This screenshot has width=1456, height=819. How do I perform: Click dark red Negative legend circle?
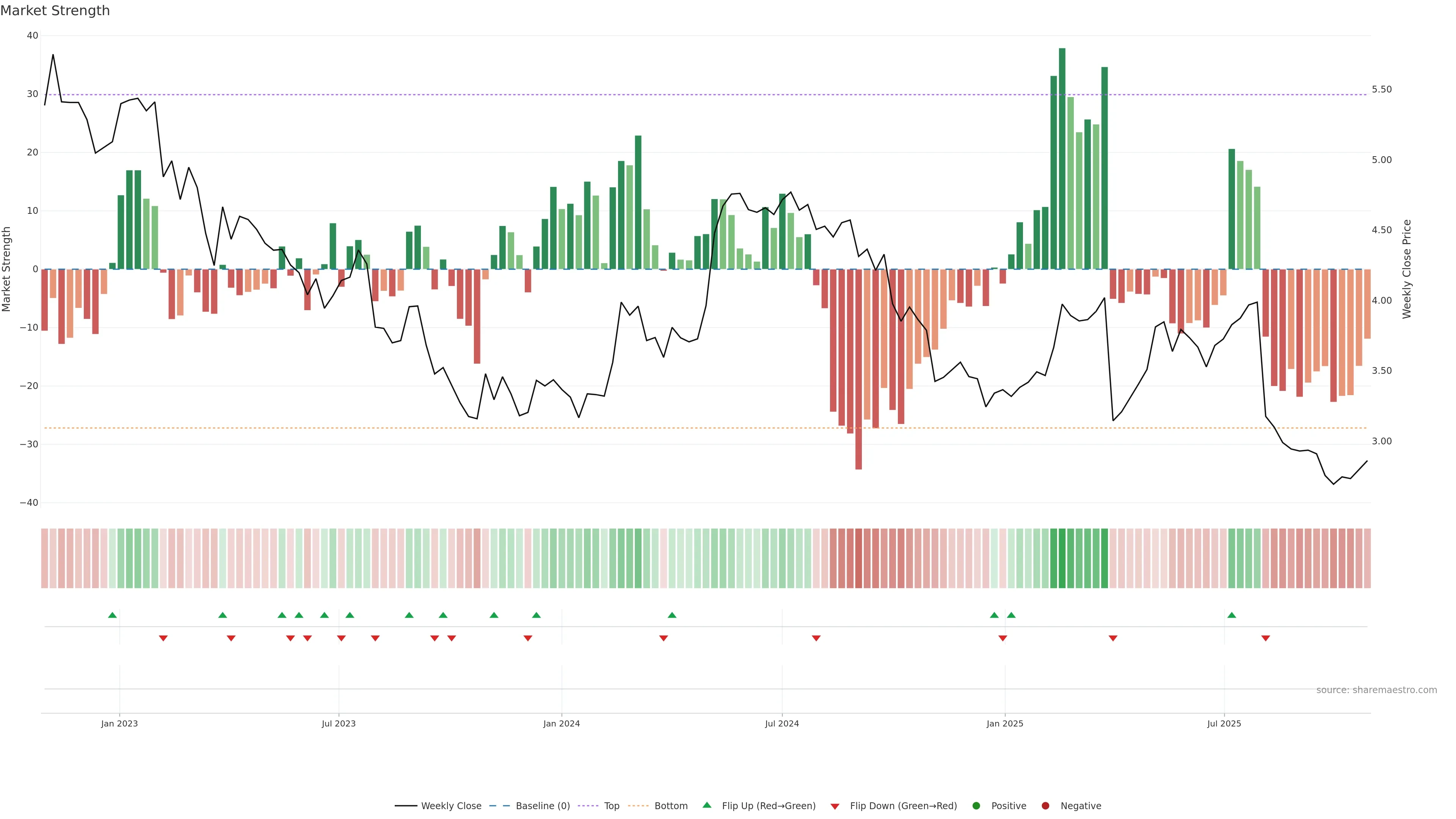[1045, 805]
